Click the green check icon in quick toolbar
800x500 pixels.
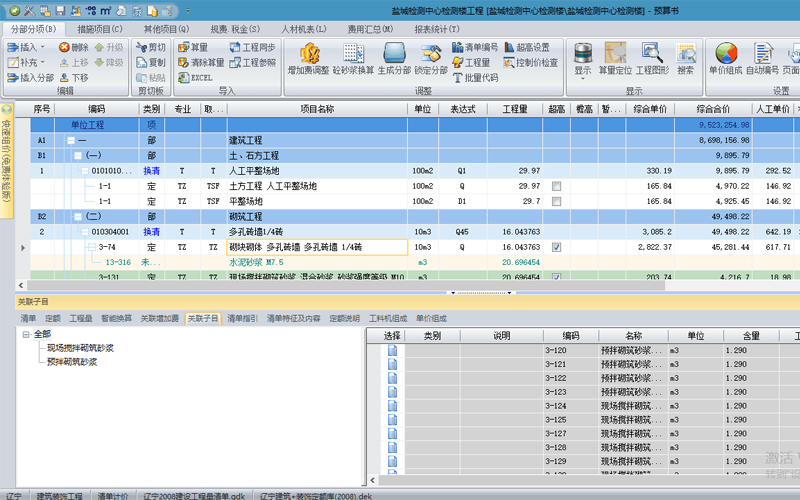[x=14, y=10]
